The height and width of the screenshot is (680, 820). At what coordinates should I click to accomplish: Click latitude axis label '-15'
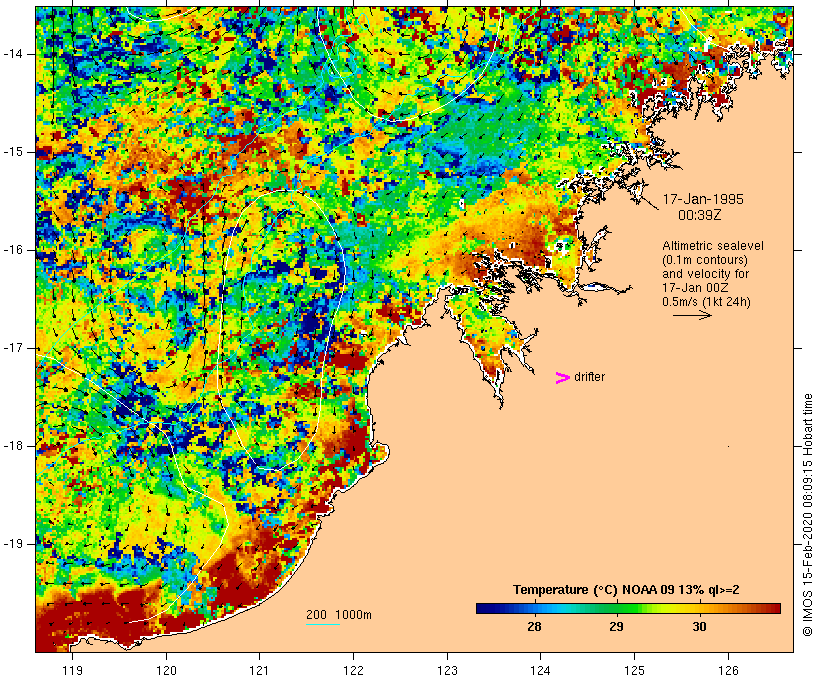tap(13, 152)
